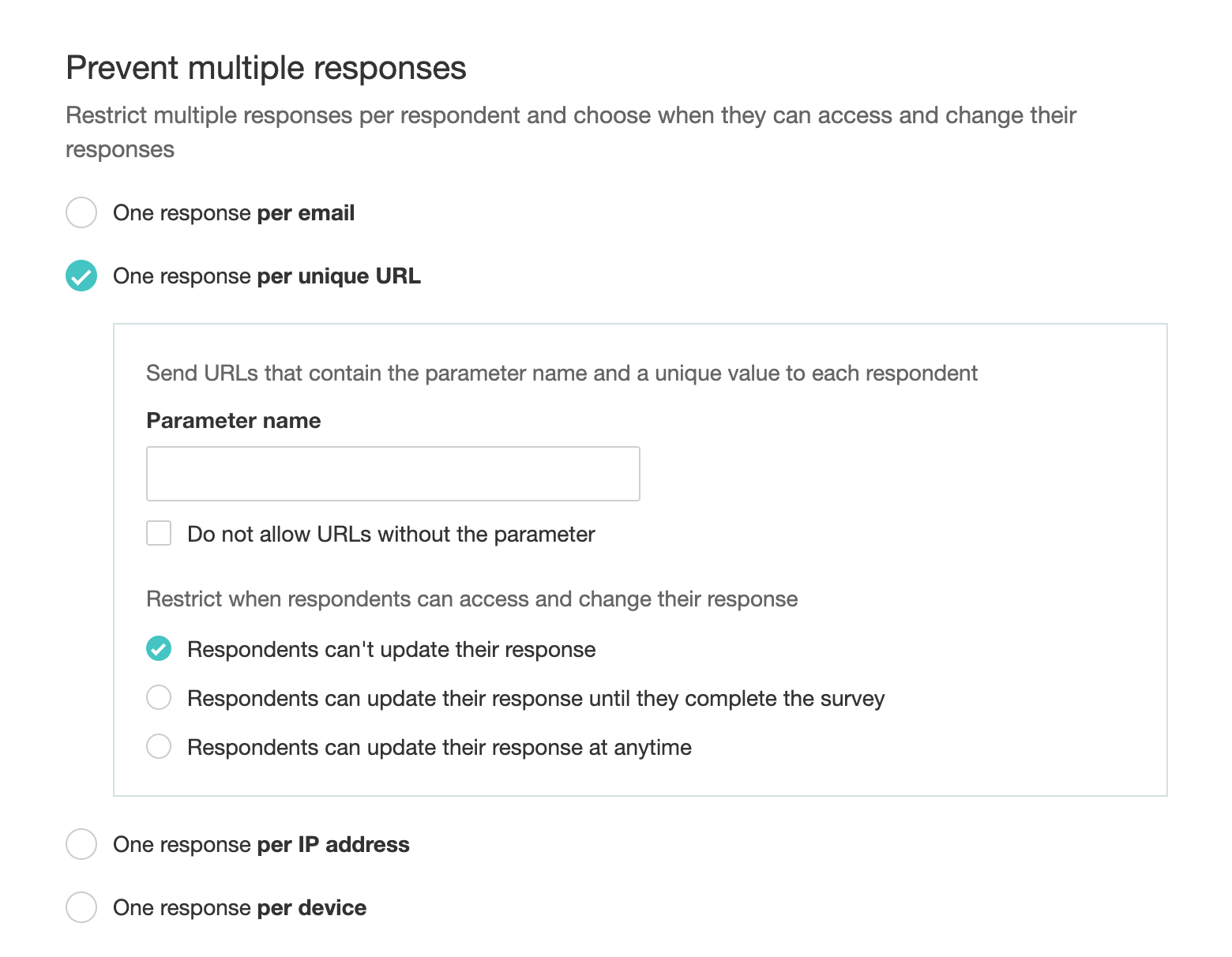Image resolution: width=1232 pixels, height=957 pixels.
Task: Select the one response per email radio button
Action: [x=81, y=212]
